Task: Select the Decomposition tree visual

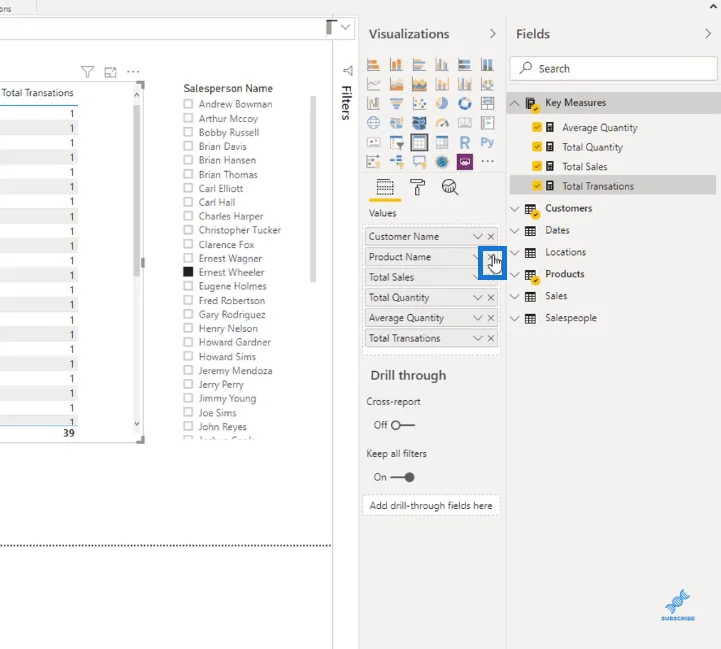Action: tap(396, 161)
